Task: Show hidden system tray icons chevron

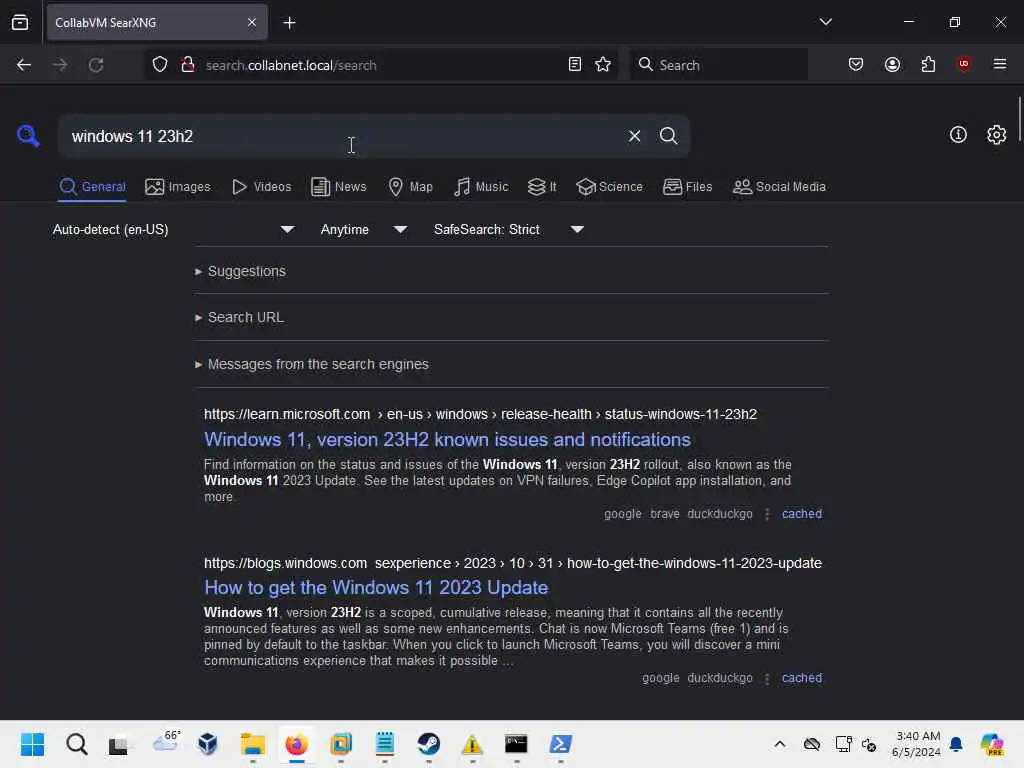Action: [x=780, y=744]
